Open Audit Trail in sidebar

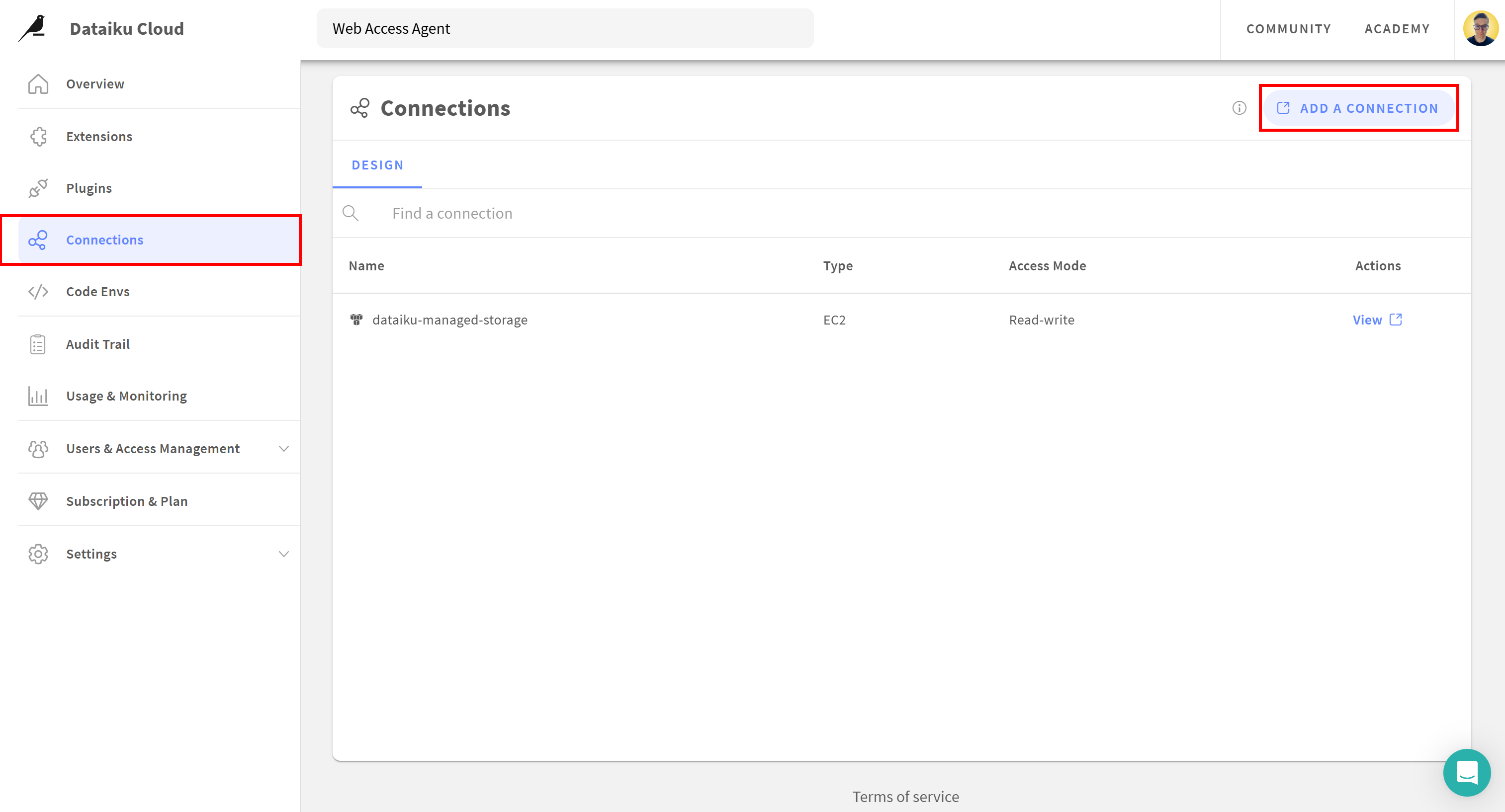[x=159, y=344]
